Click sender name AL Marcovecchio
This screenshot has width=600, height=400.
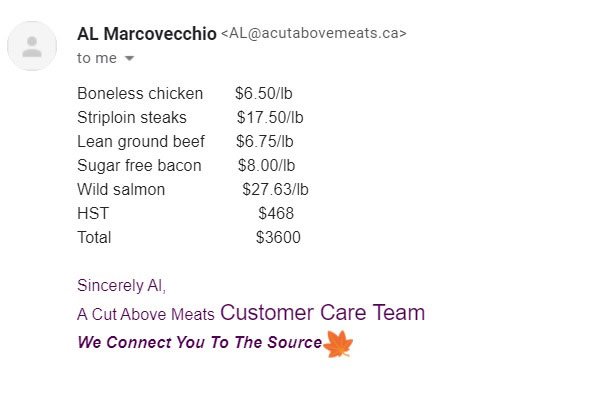point(146,34)
